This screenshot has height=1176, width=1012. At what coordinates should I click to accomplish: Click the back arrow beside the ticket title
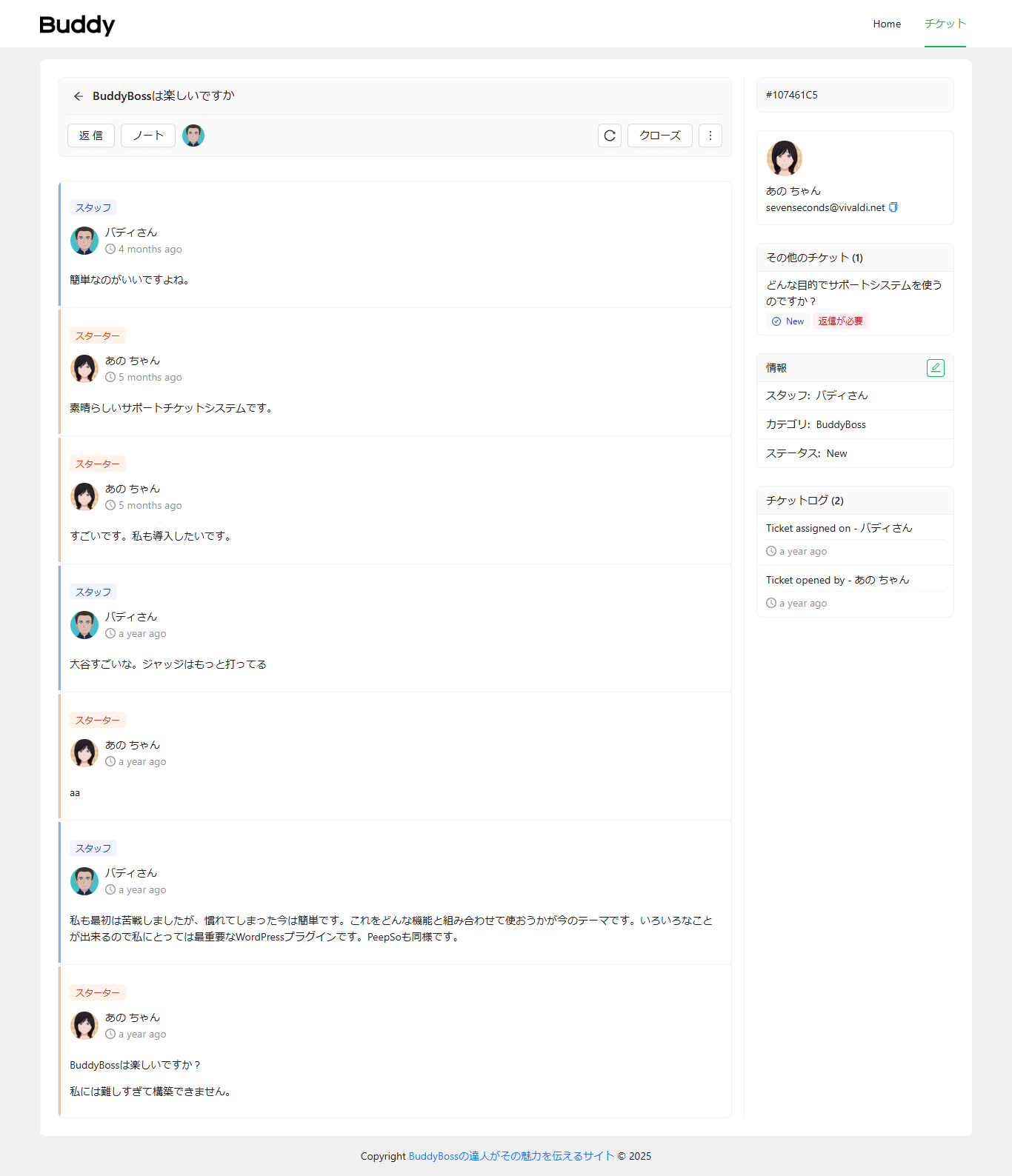79,96
